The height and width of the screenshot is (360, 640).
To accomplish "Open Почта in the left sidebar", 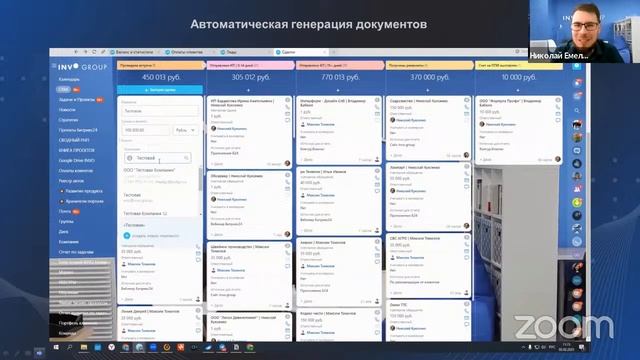I will point(65,211).
